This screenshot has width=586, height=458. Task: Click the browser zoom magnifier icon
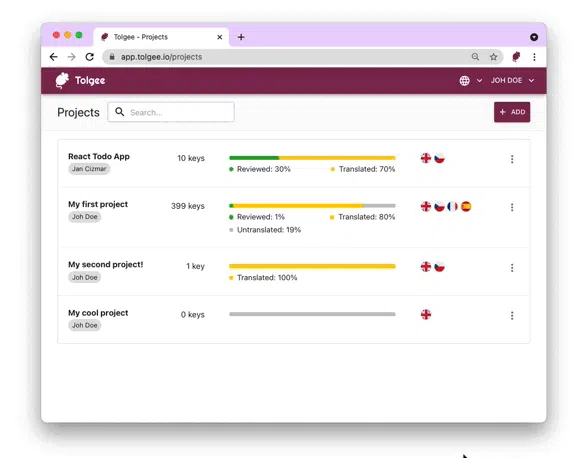tap(475, 57)
